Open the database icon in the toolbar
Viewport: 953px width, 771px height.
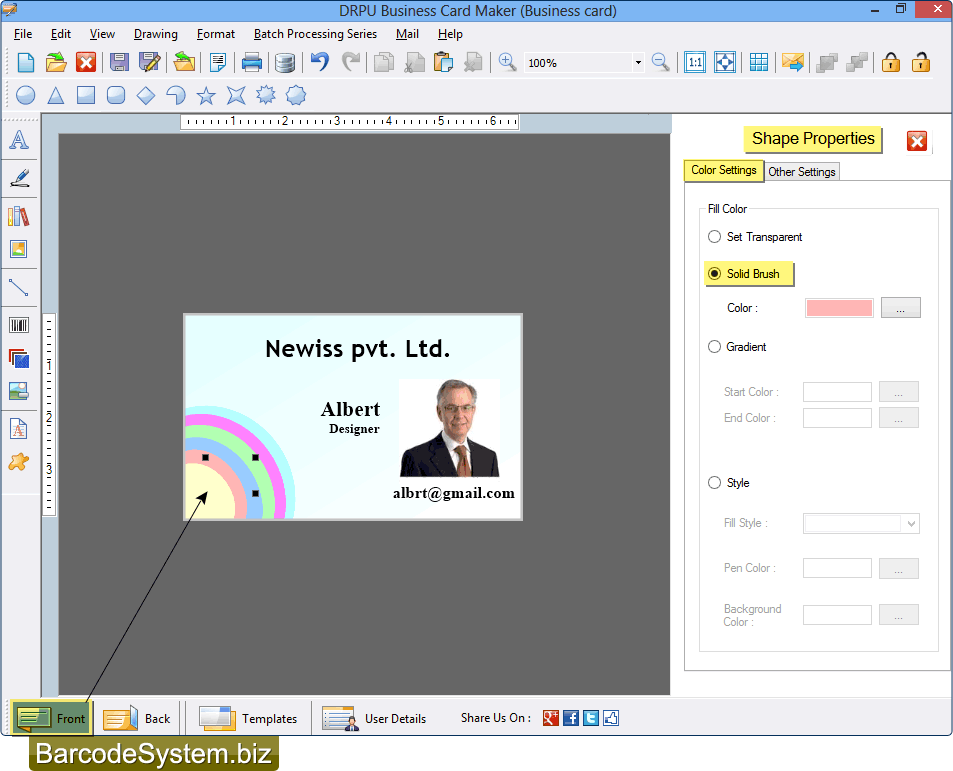pos(284,63)
